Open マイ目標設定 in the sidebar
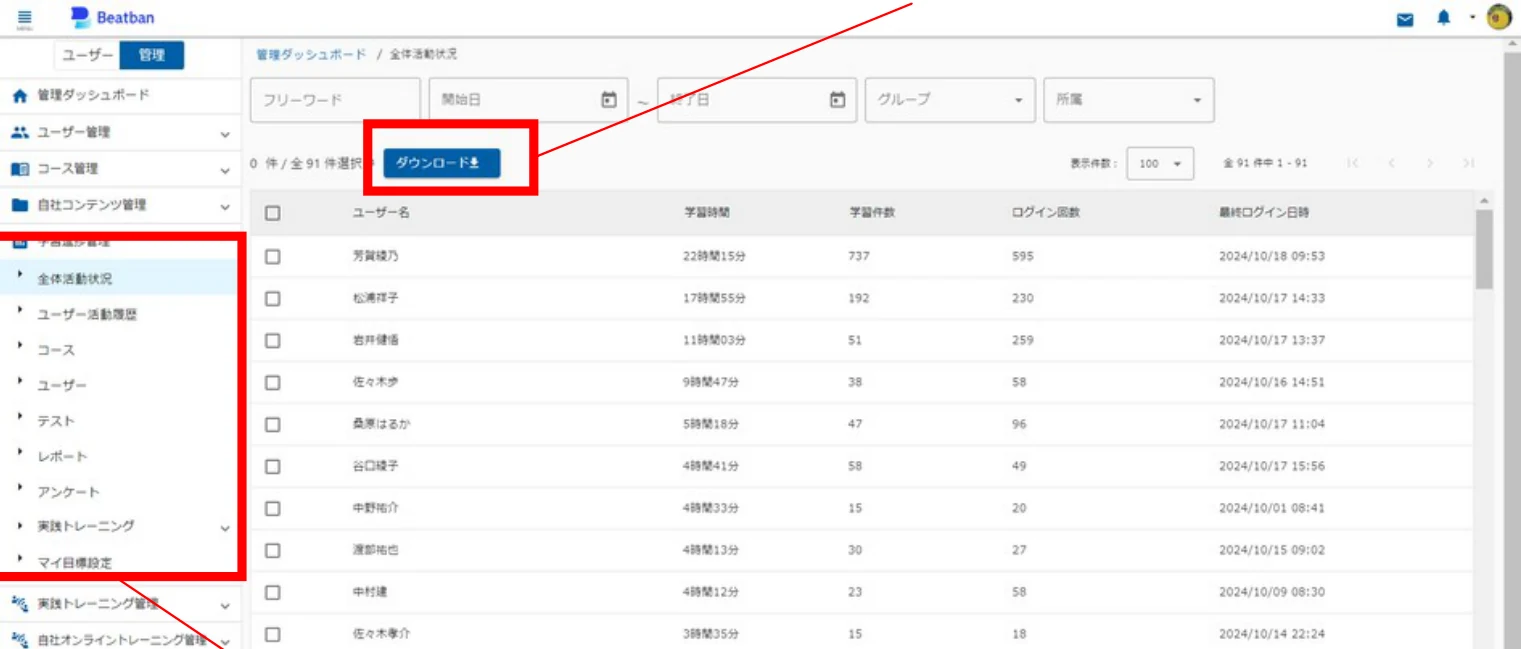This screenshot has height=649, width=1521. click(74, 563)
